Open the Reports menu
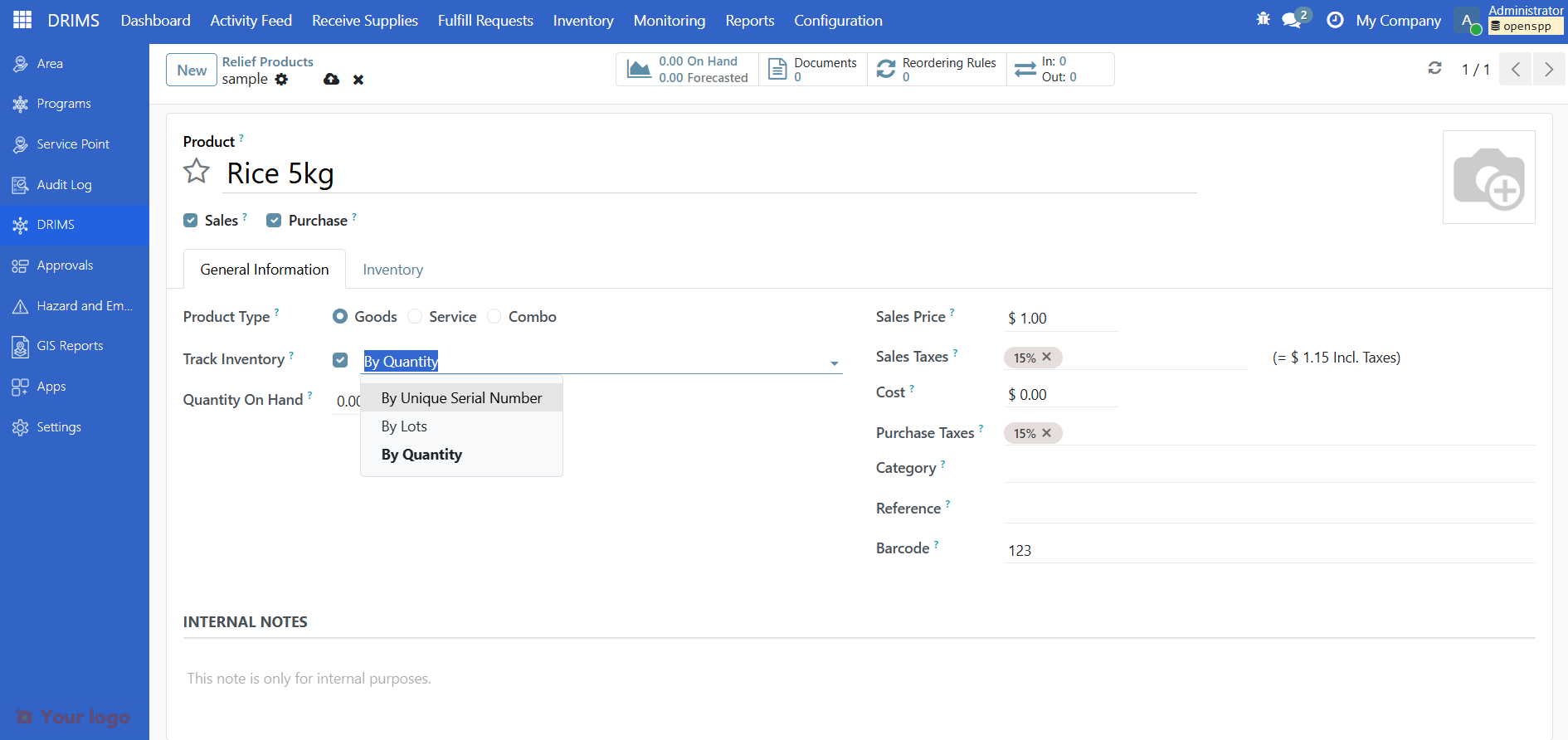1568x740 pixels. pyautogui.click(x=750, y=21)
